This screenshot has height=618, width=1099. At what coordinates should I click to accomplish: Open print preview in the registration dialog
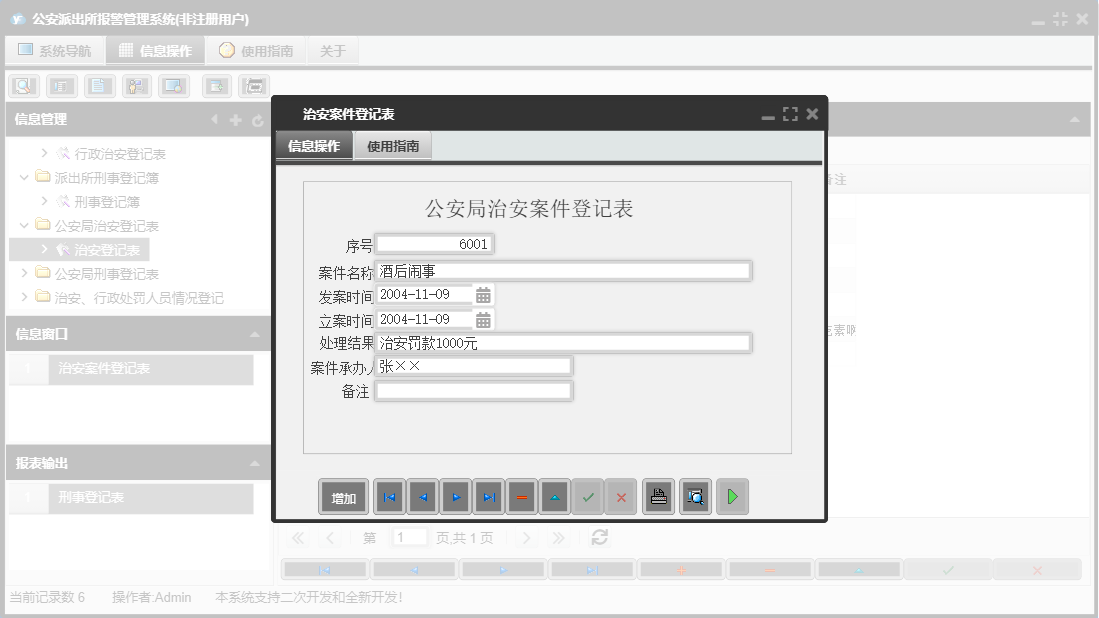(695, 496)
